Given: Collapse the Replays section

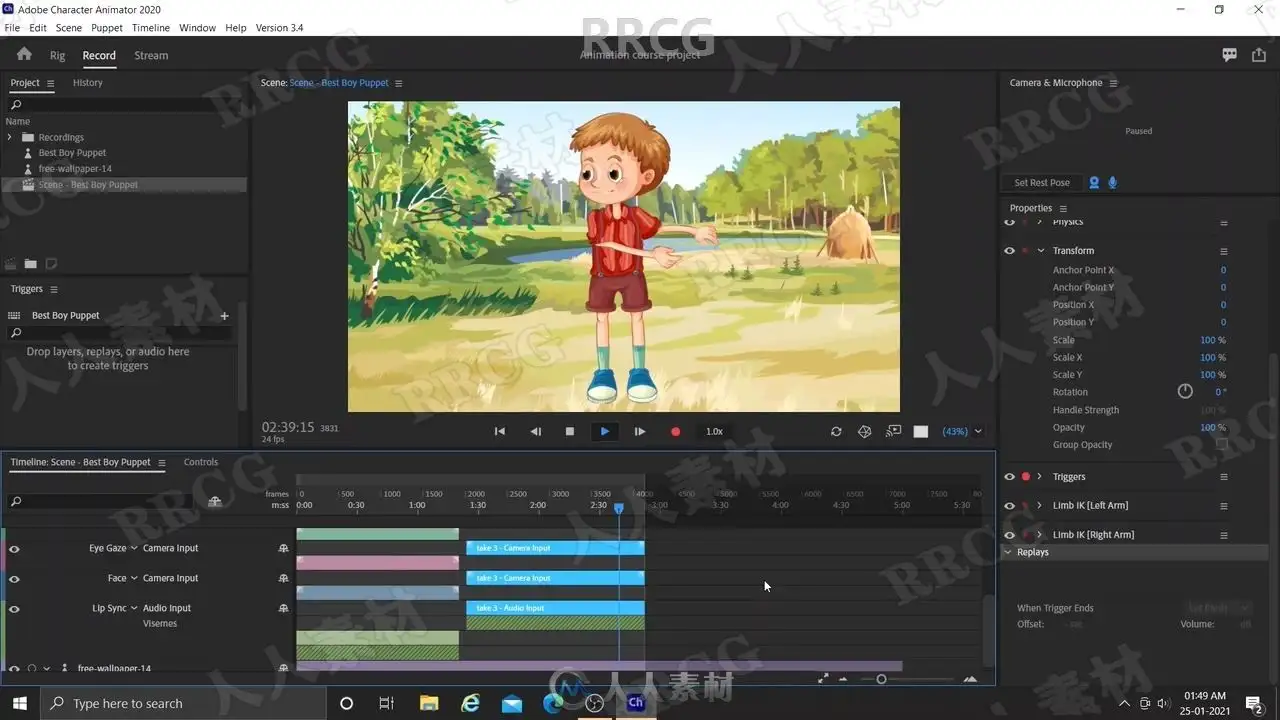Looking at the screenshot, I should coord(1007,552).
